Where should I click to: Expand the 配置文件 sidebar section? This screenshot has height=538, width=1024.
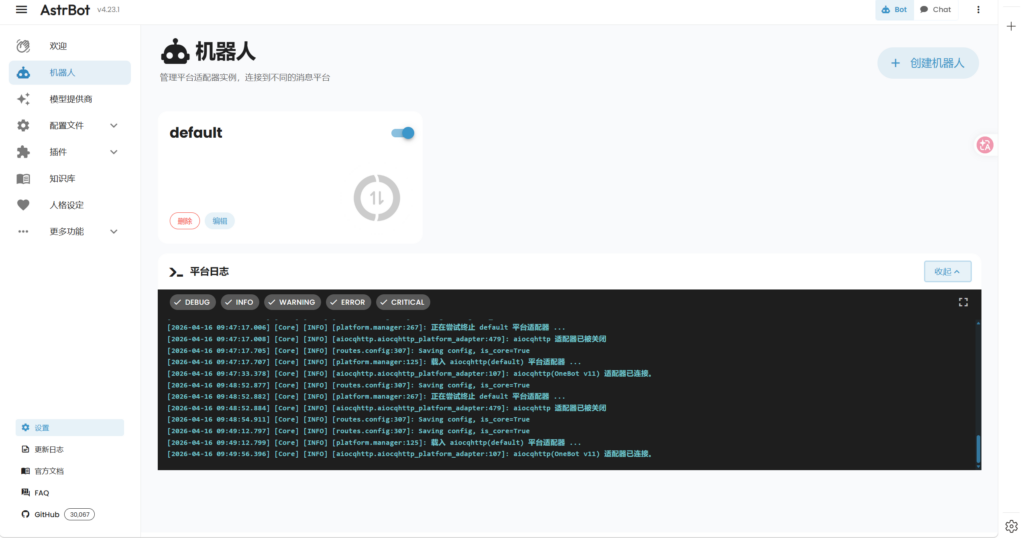113,126
